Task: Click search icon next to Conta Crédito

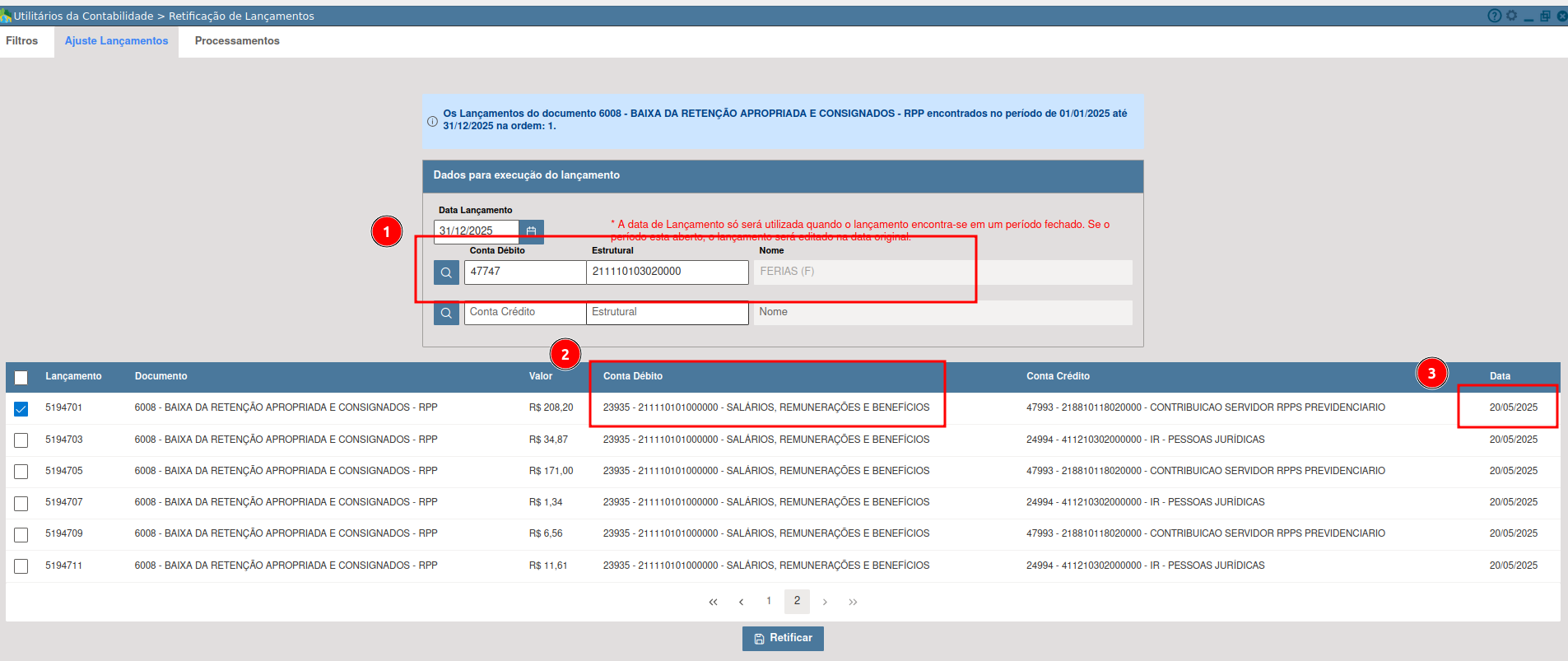Action: click(446, 313)
